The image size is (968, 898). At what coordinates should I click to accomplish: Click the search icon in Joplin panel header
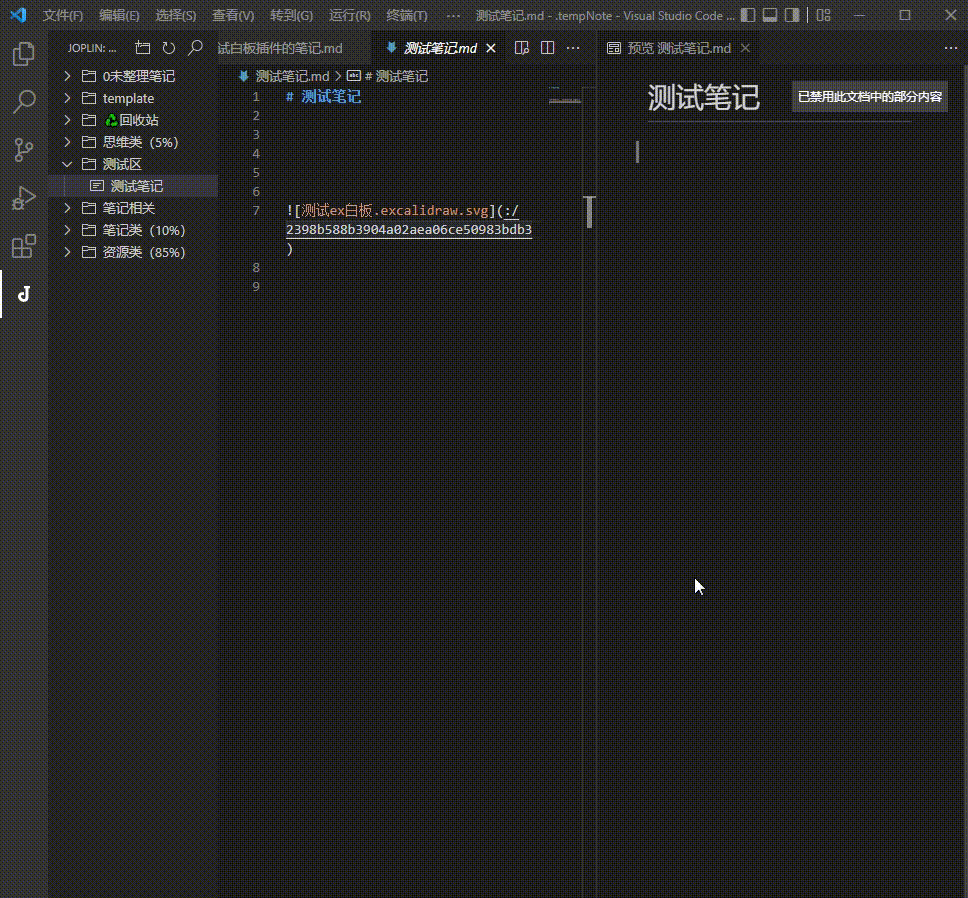[x=195, y=48]
